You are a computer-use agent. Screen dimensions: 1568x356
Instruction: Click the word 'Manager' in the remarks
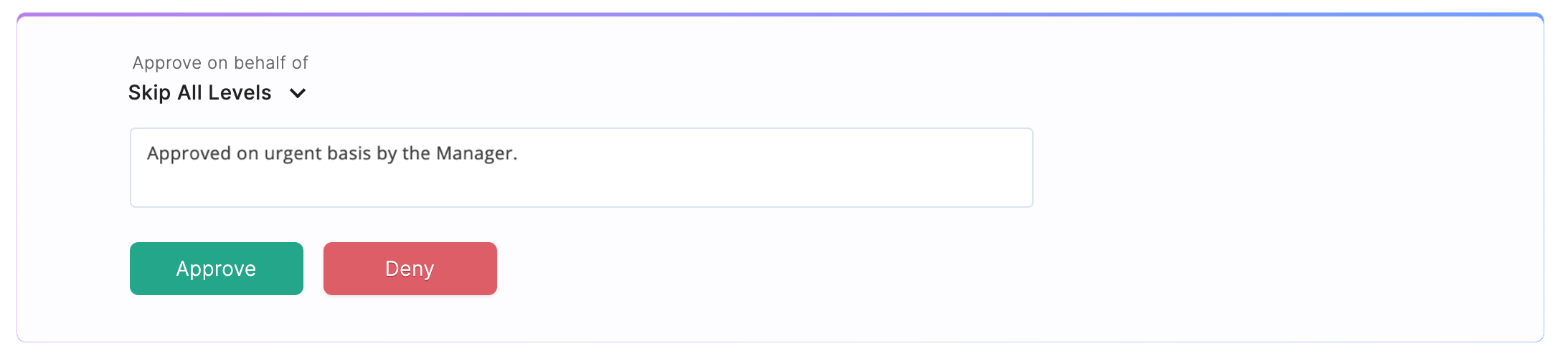(474, 153)
